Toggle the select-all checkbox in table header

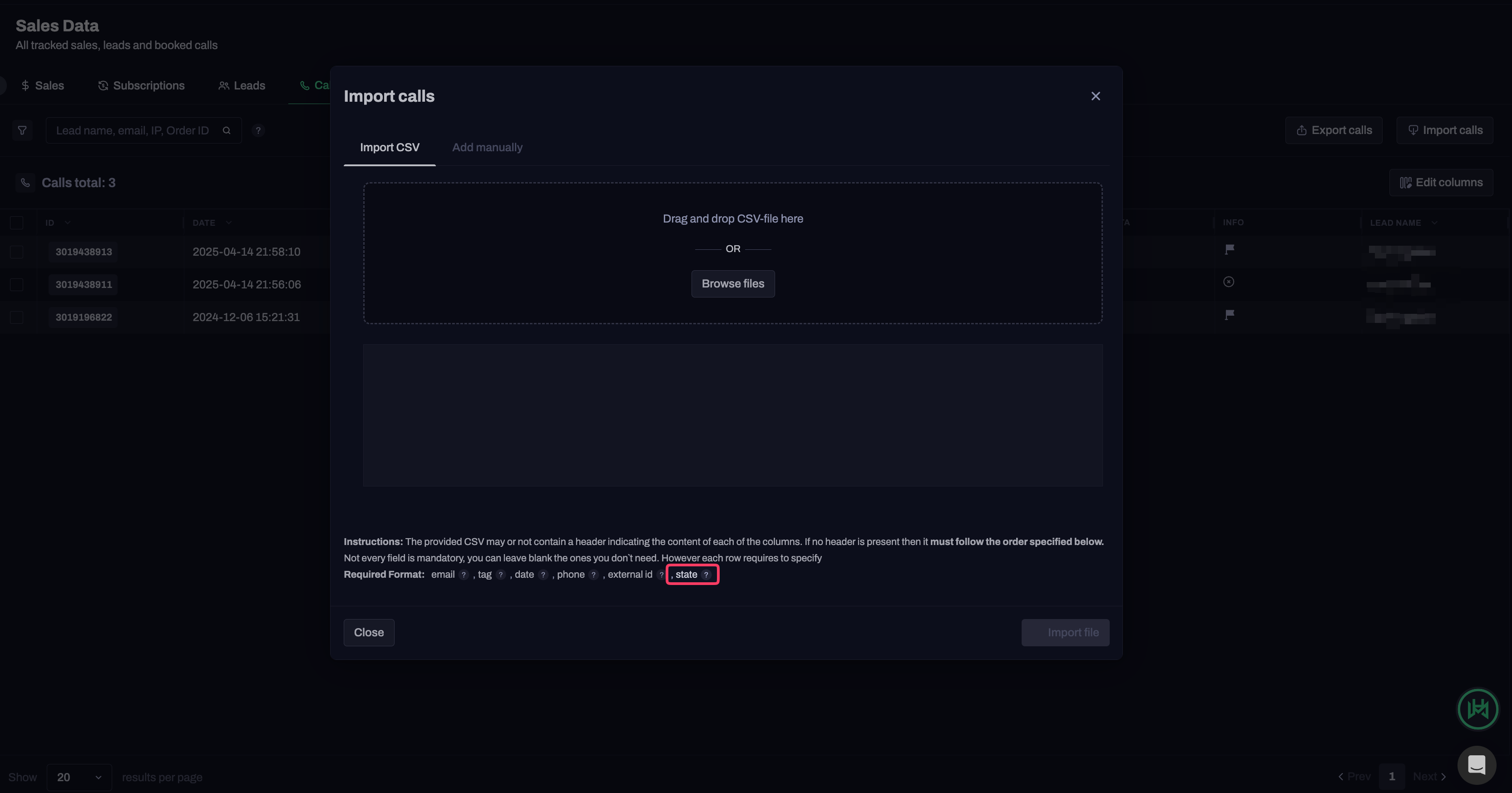click(x=16, y=223)
